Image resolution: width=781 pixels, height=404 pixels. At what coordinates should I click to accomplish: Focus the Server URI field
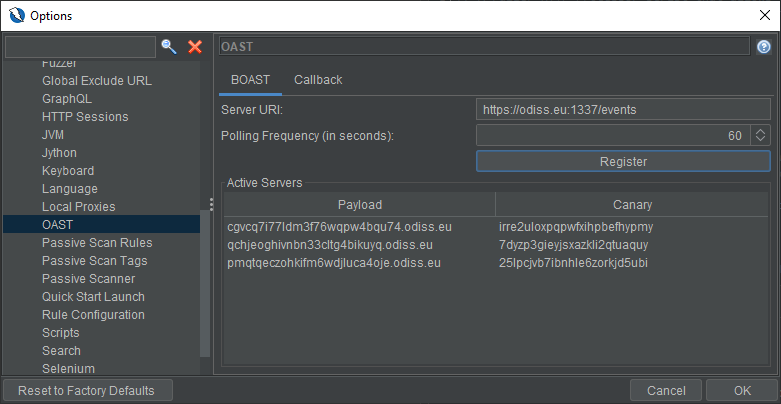[x=622, y=109]
